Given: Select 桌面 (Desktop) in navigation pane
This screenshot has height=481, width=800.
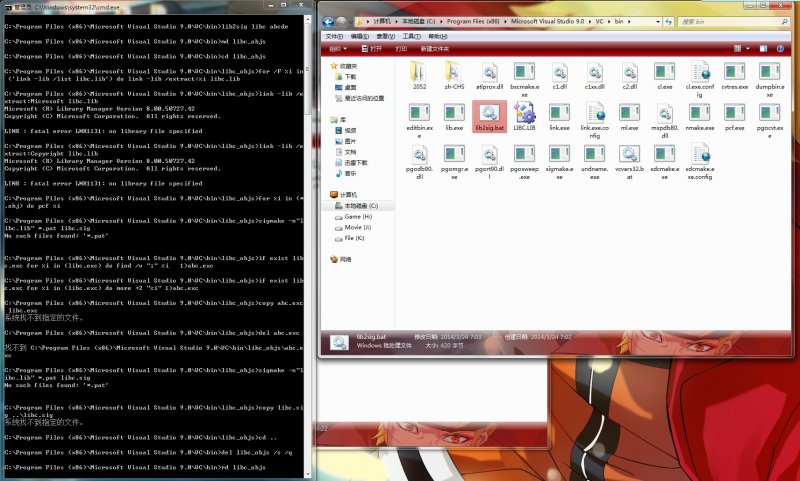Looking at the screenshot, I should coord(345,87).
